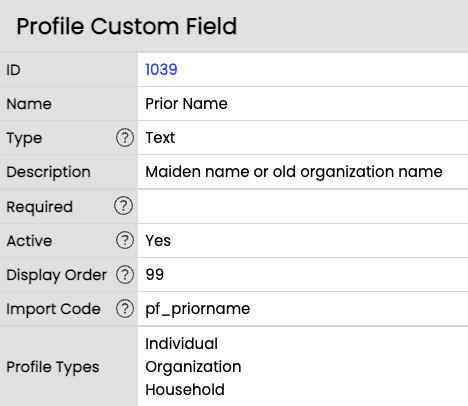Viewport: 468px width, 406px height.
Task: Select the 'Description' row label
Action: click(x=49, y=173)
